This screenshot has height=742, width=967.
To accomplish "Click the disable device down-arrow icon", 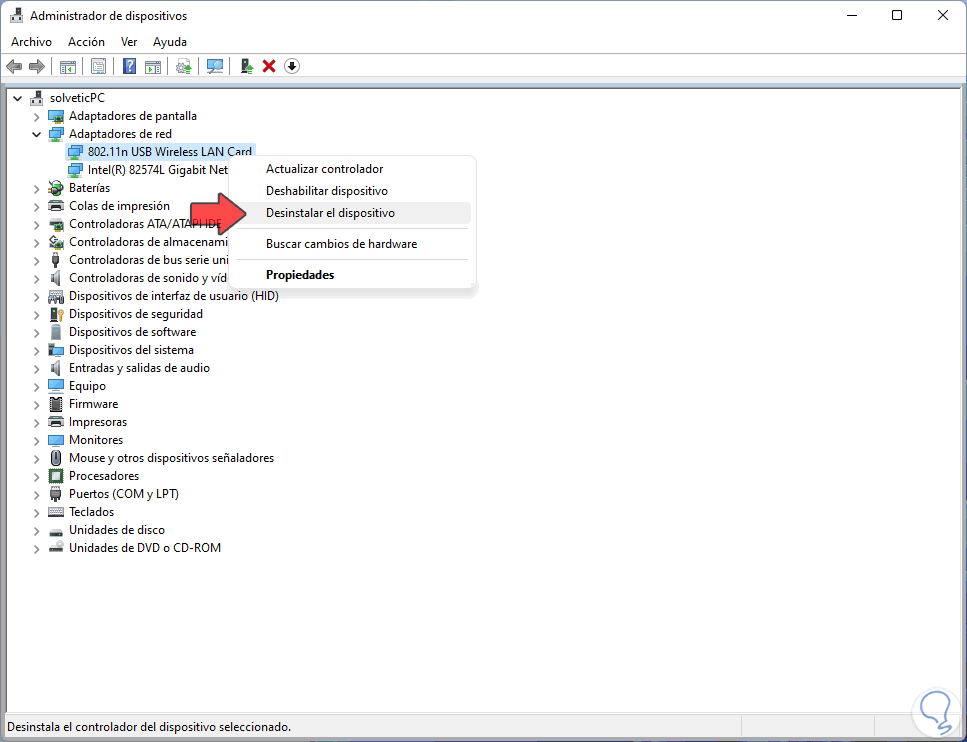I will pyautogui.click(x=292, y=66).
